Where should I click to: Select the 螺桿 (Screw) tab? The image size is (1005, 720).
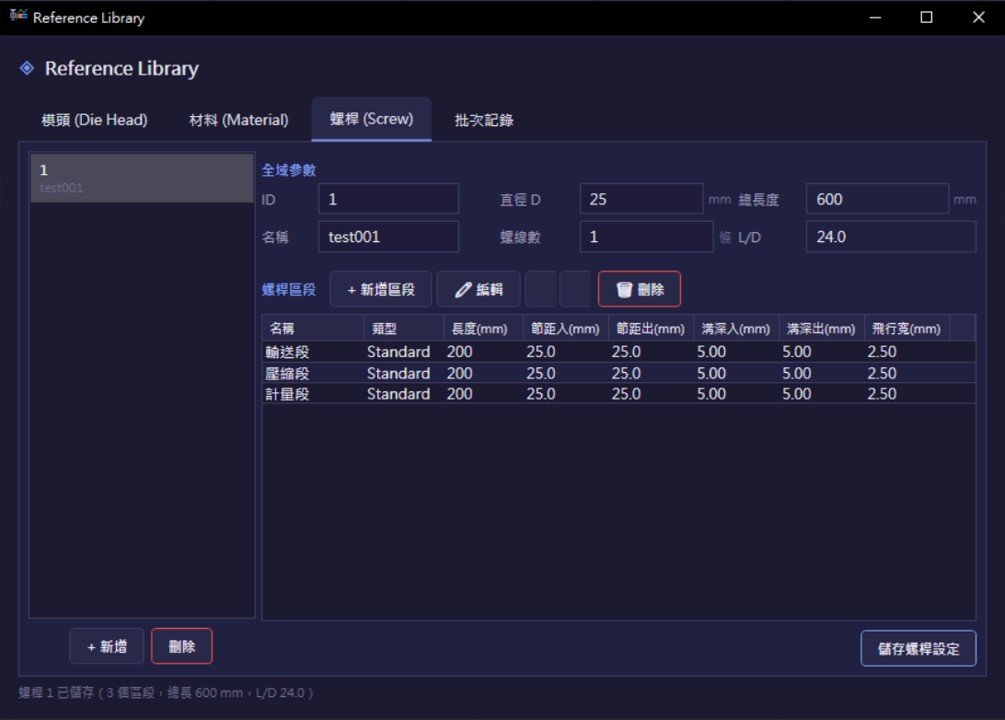tap(371, 119)
